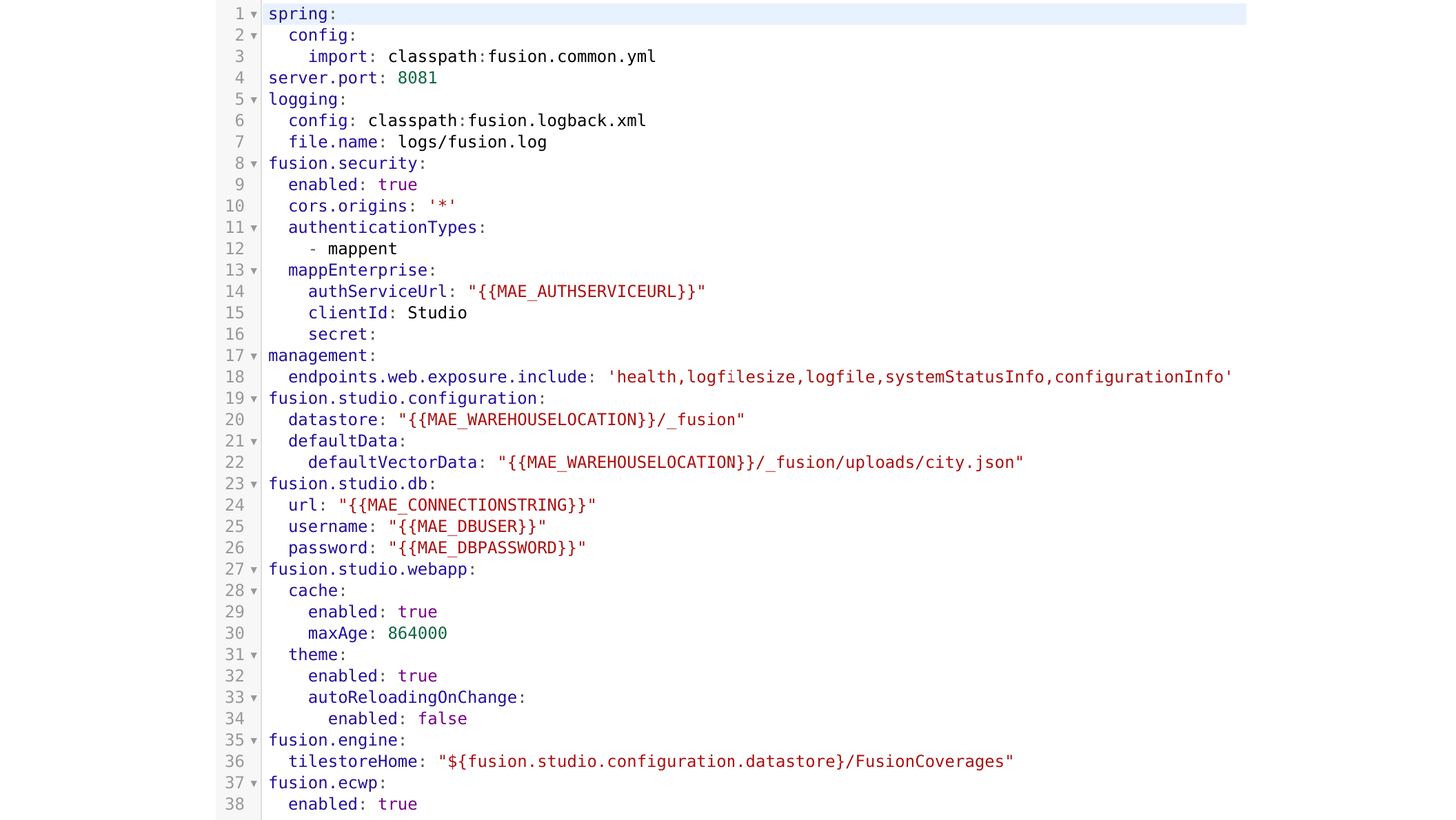
Task: Collapse the fusion.studio.db section
Action: (x=254, y=484)
